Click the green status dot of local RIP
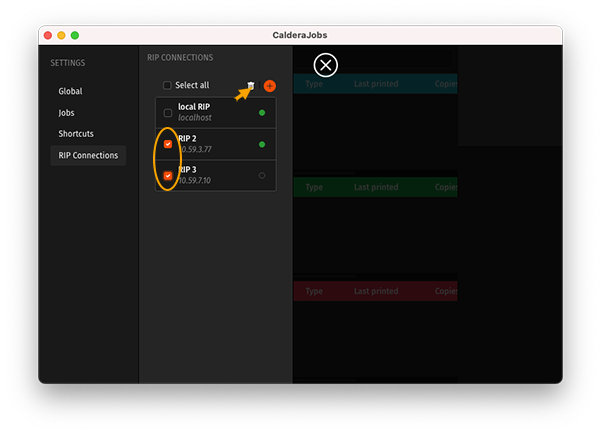The height and width of the screenshot is (433, 600). [262, 113]
